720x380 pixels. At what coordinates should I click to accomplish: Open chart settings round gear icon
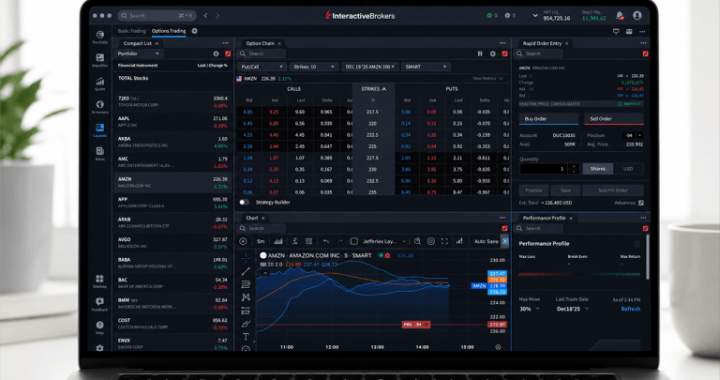point(431,241)
